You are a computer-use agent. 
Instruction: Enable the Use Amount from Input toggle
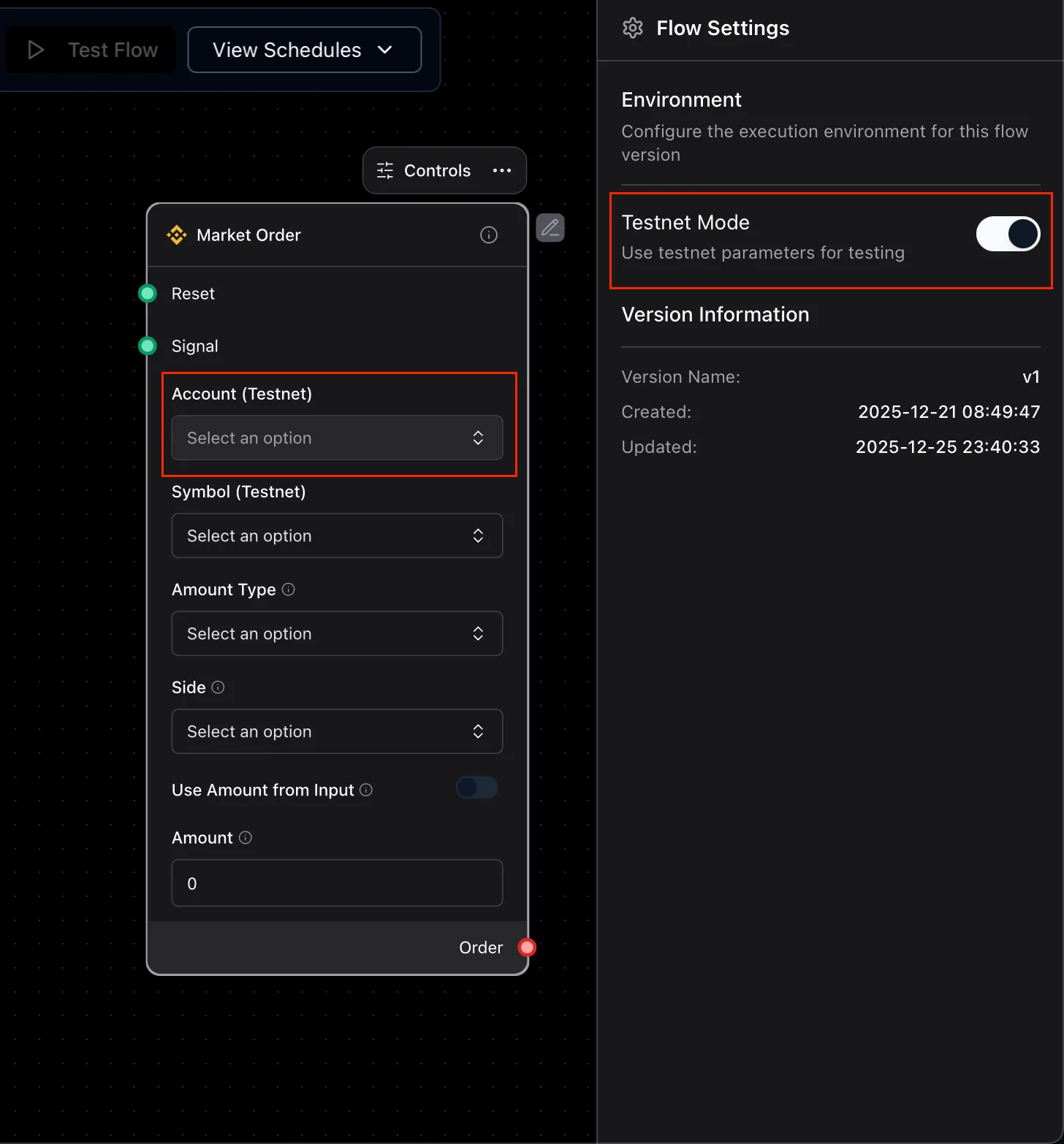[x=476, y=788]
